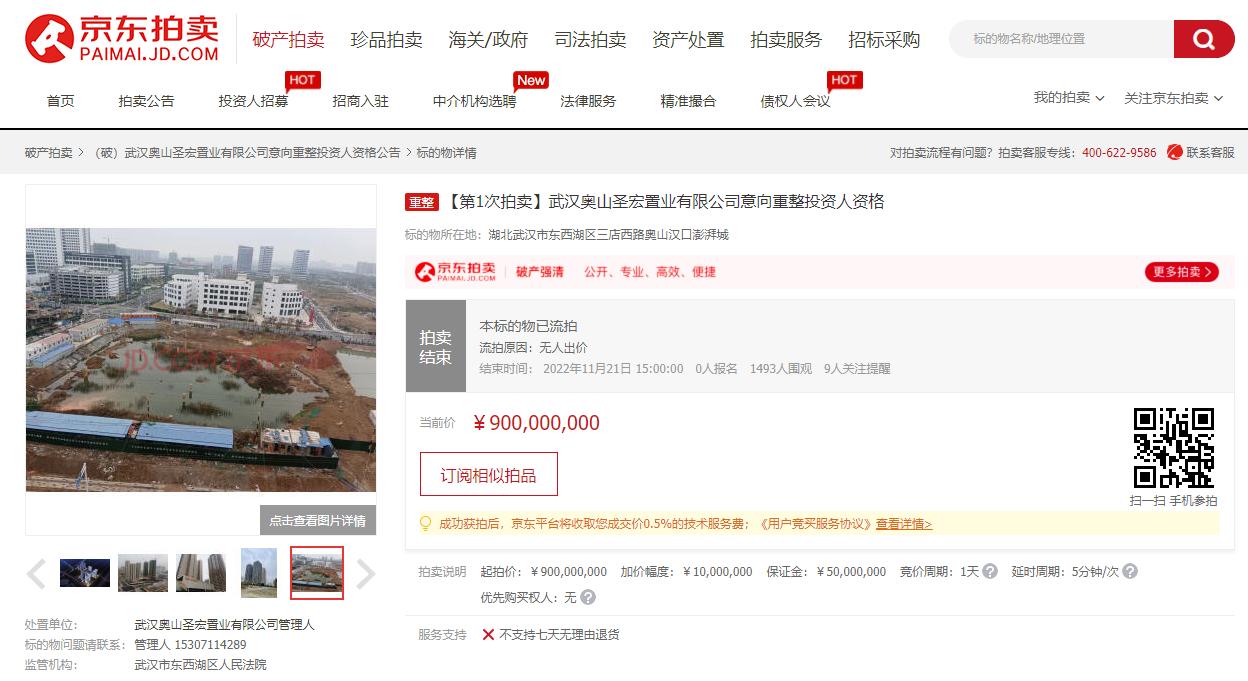Switch to the 首页 tab

(59, 100)
